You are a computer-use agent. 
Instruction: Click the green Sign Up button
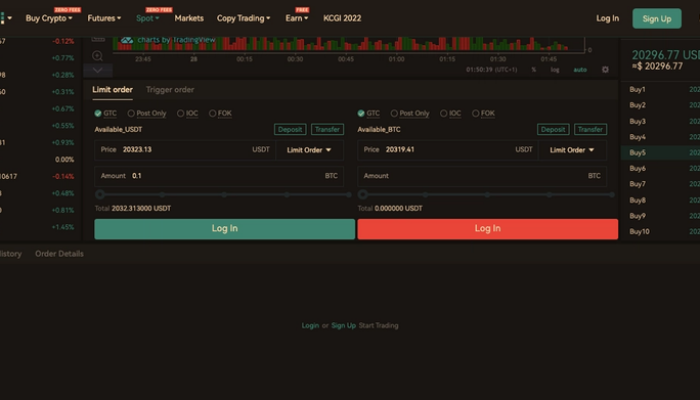(x=656, y=18)
